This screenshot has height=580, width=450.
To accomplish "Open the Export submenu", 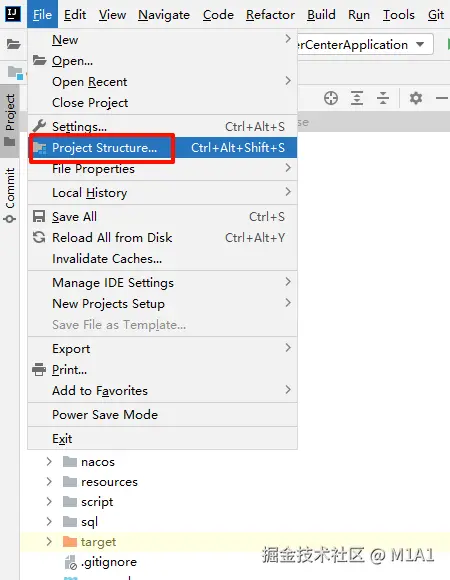I will click(162, 348).
